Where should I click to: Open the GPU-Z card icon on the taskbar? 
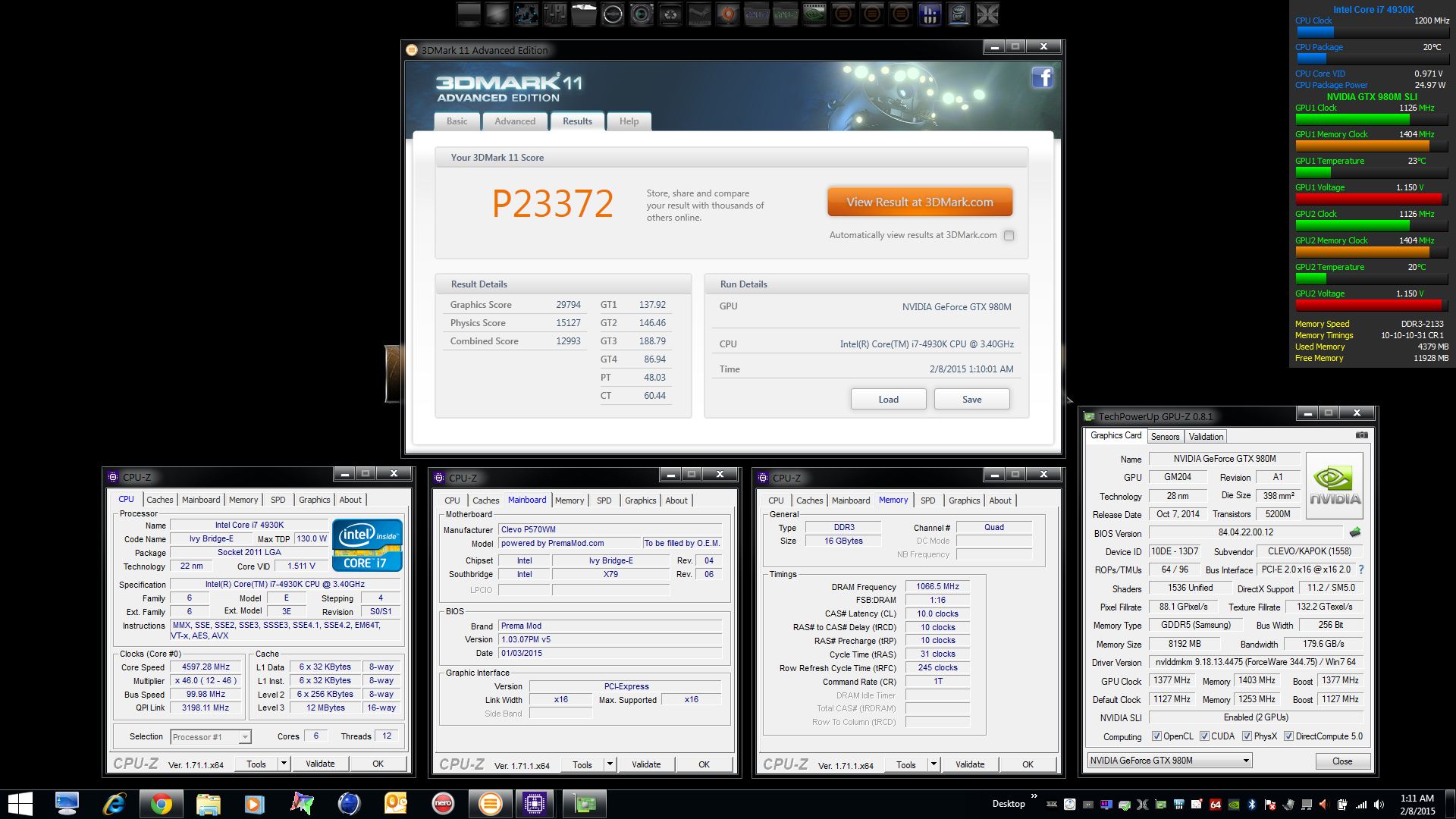click(584, 804)
